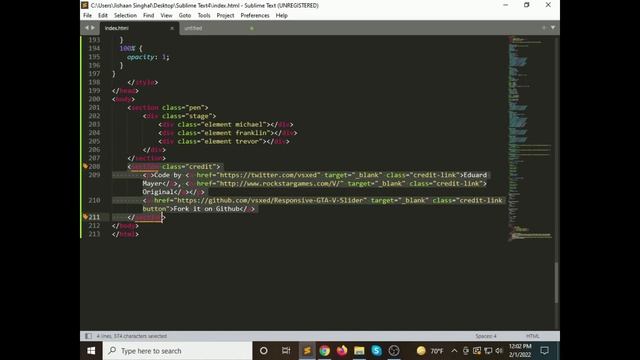Click line number 209 in gutter
The image size is (640, 360).
[x=94, y=175]
